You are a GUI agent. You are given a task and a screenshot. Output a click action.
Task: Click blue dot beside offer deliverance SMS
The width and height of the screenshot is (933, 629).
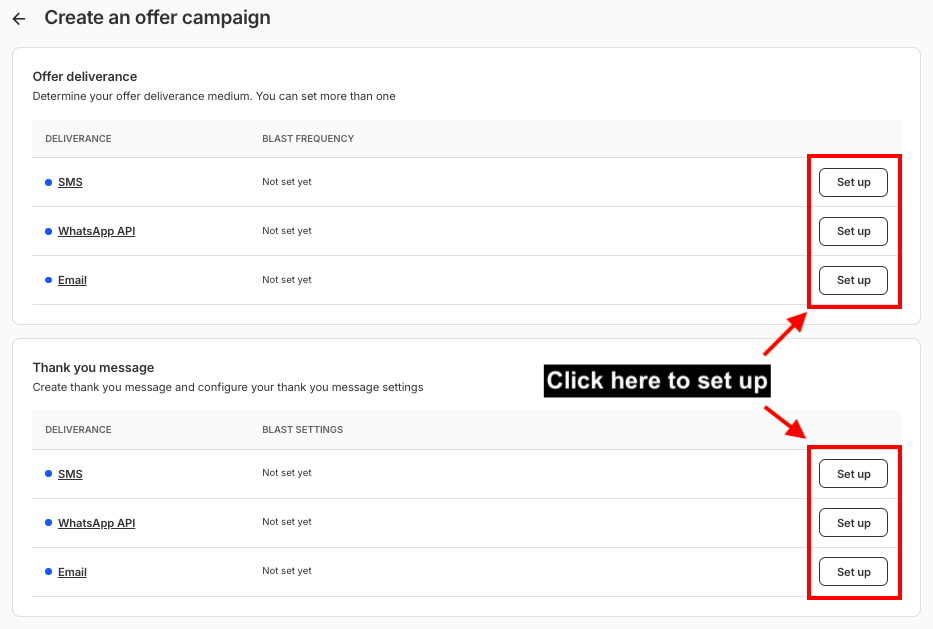pos(48,183)
